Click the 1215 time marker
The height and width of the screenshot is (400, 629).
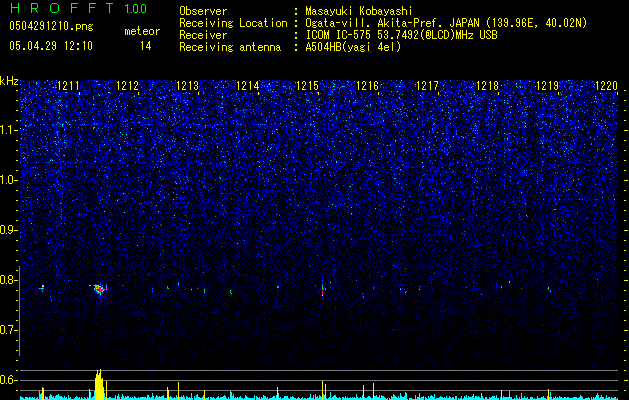(x=307, y=86)
